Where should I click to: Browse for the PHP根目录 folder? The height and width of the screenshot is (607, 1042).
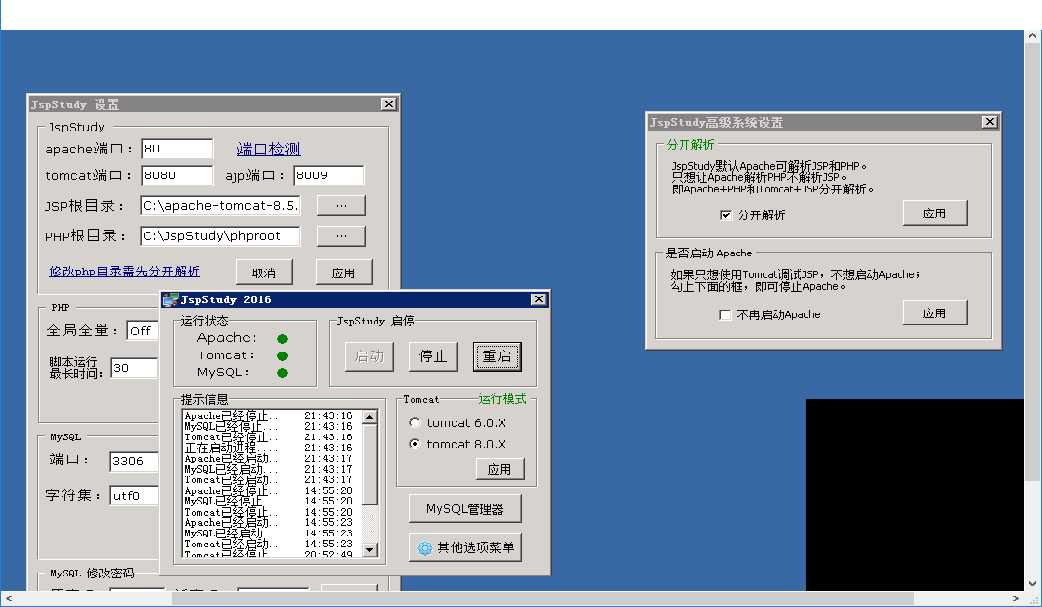pyautogui.click(x=341, y=235)
